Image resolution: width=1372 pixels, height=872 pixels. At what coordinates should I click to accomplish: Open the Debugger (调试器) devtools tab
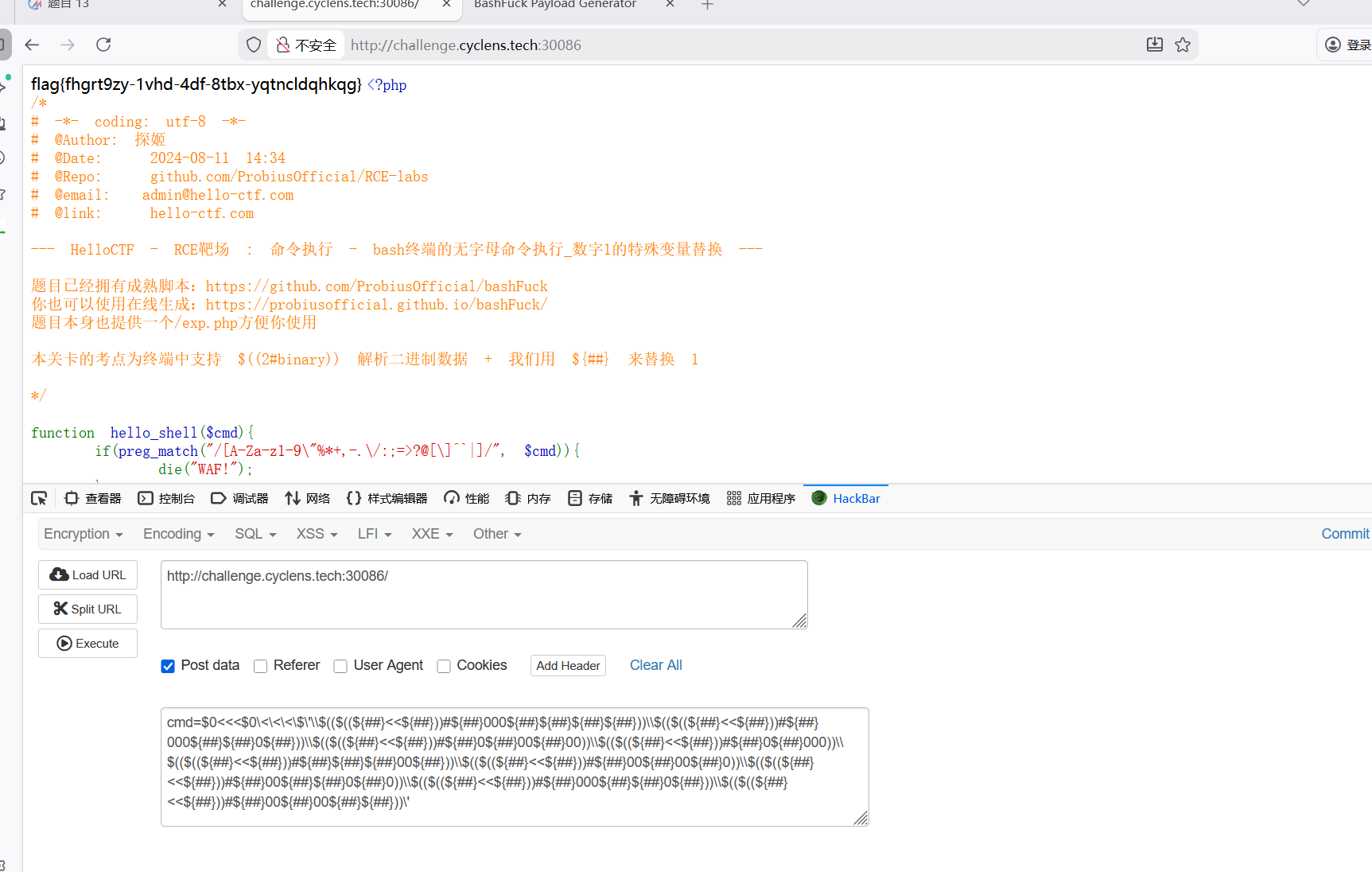tap(239, 499)
